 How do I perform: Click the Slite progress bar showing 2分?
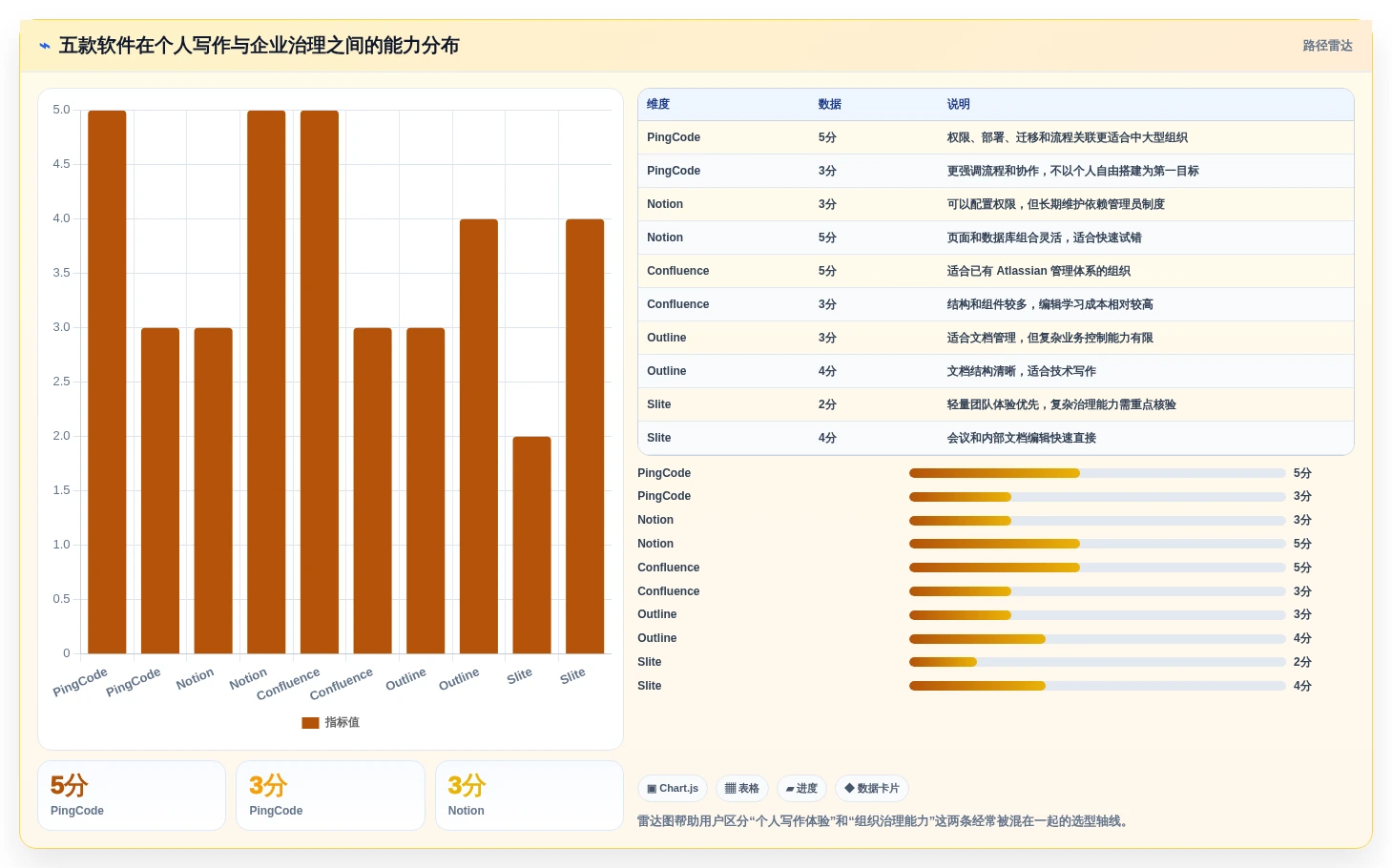click(x=1097, y=662)
